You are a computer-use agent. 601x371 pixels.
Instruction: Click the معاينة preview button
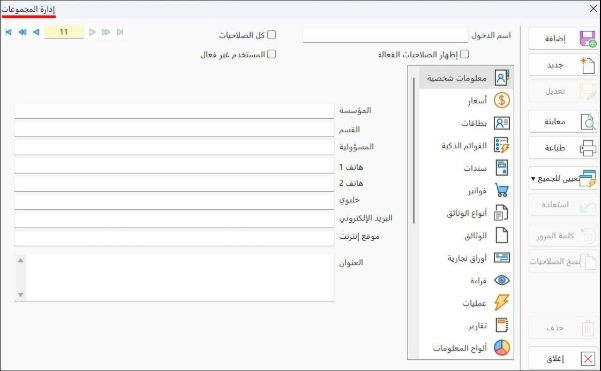point(563,121)
